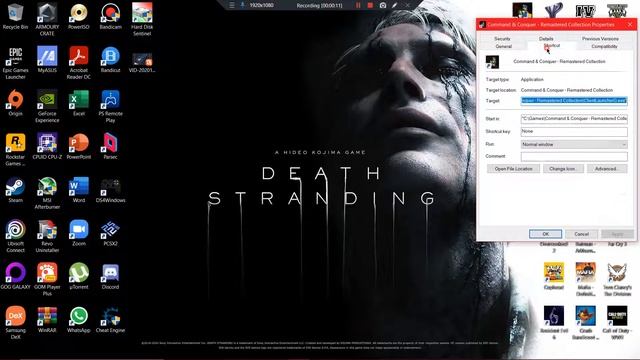Switch to the Security tab in Properties

click(502, 38)
